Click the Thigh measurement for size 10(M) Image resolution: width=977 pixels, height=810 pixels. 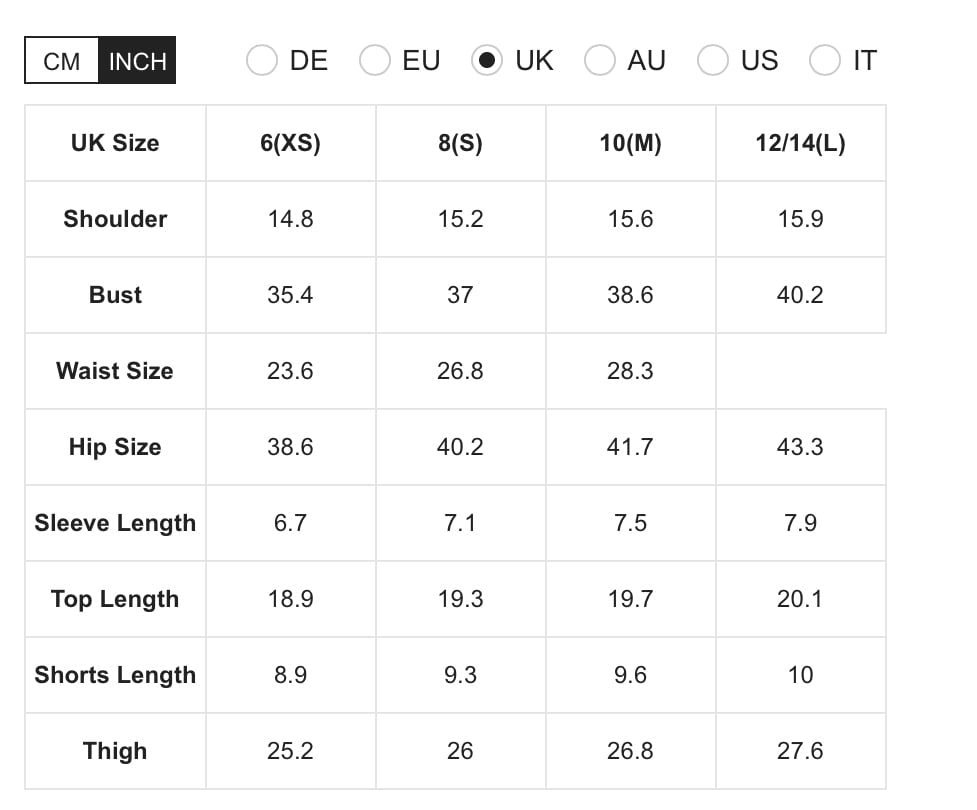[630, 751]
